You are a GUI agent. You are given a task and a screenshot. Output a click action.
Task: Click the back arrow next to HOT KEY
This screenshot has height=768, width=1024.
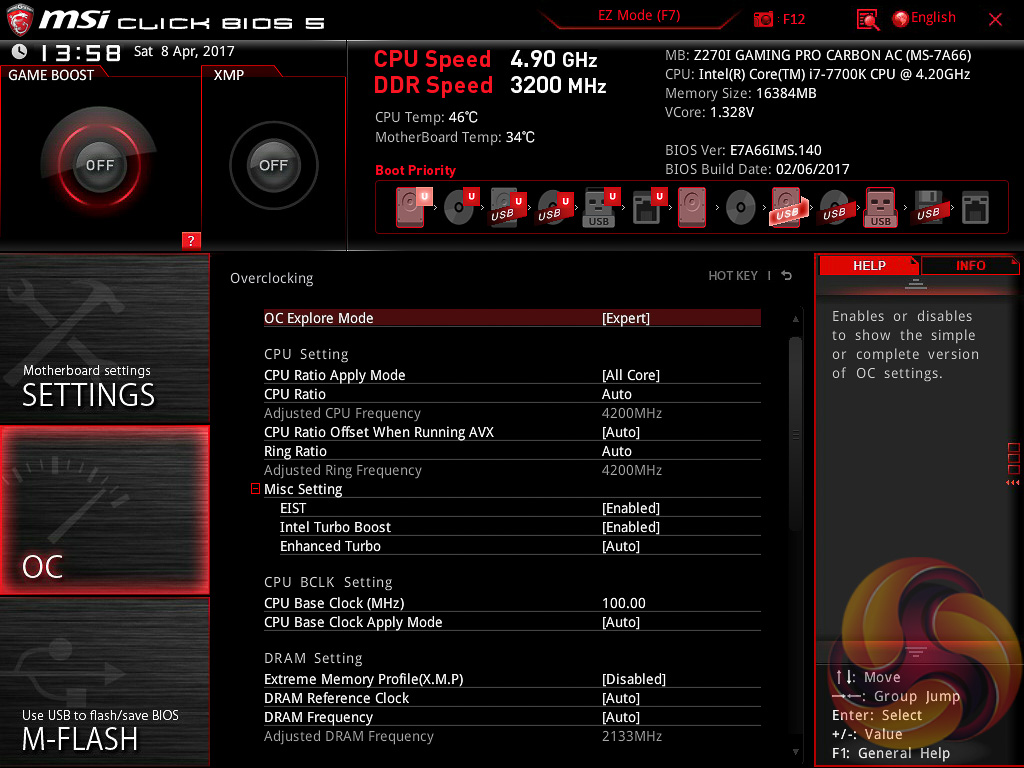pyautogui.click(x=787, y=276)
